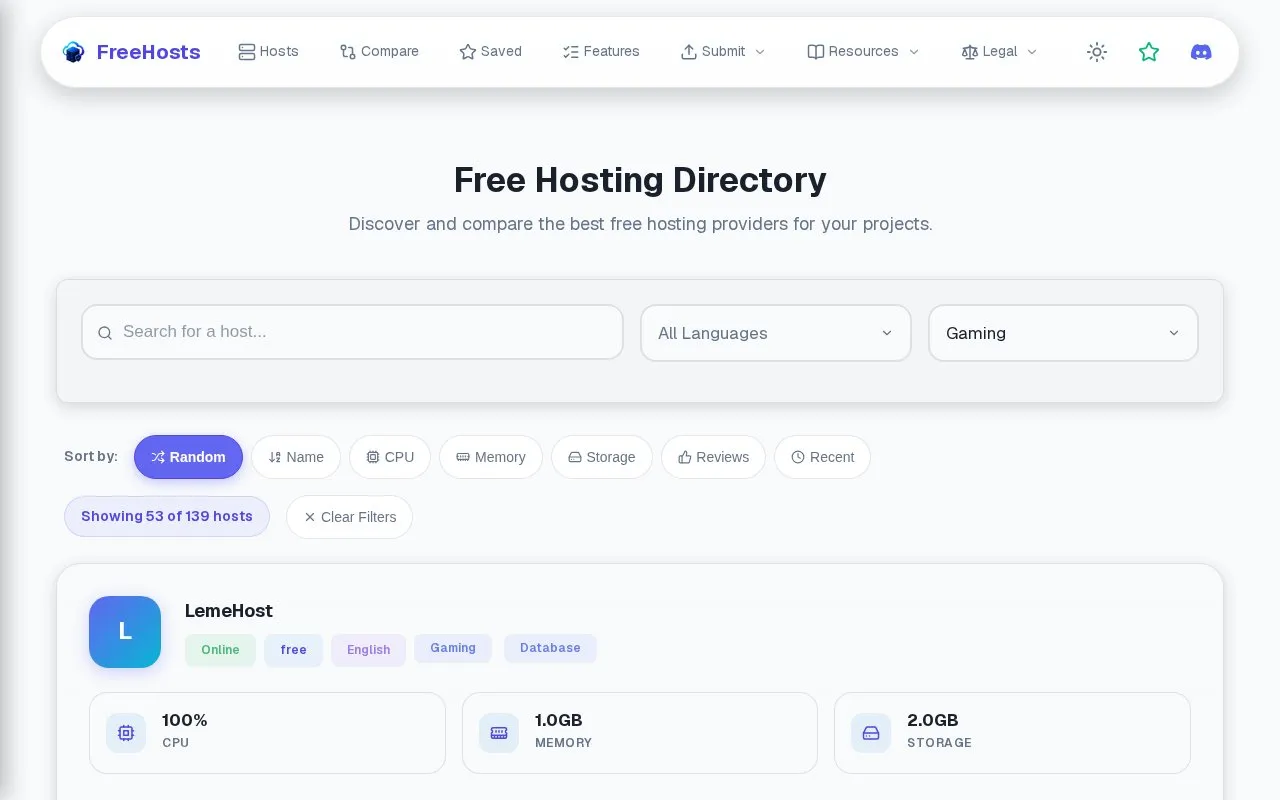Open the All Languages dropdown
This screenshot has height=800, width=1280.
tap(776, 333)
